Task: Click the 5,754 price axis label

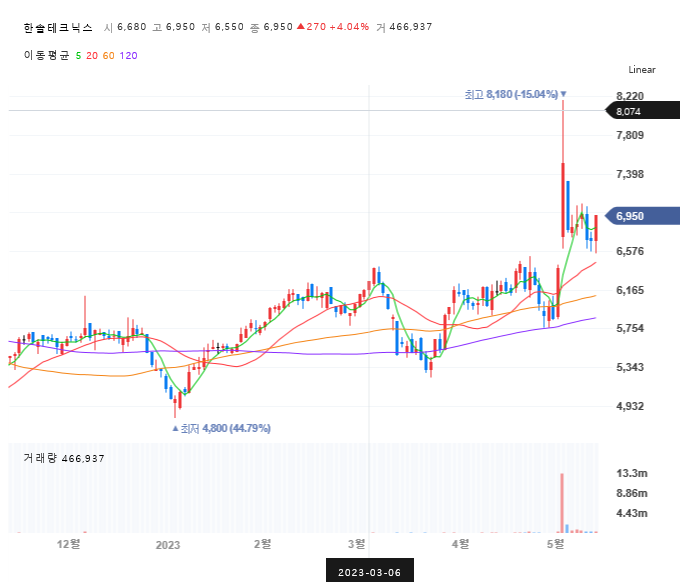Action: (x=630, y=328)
